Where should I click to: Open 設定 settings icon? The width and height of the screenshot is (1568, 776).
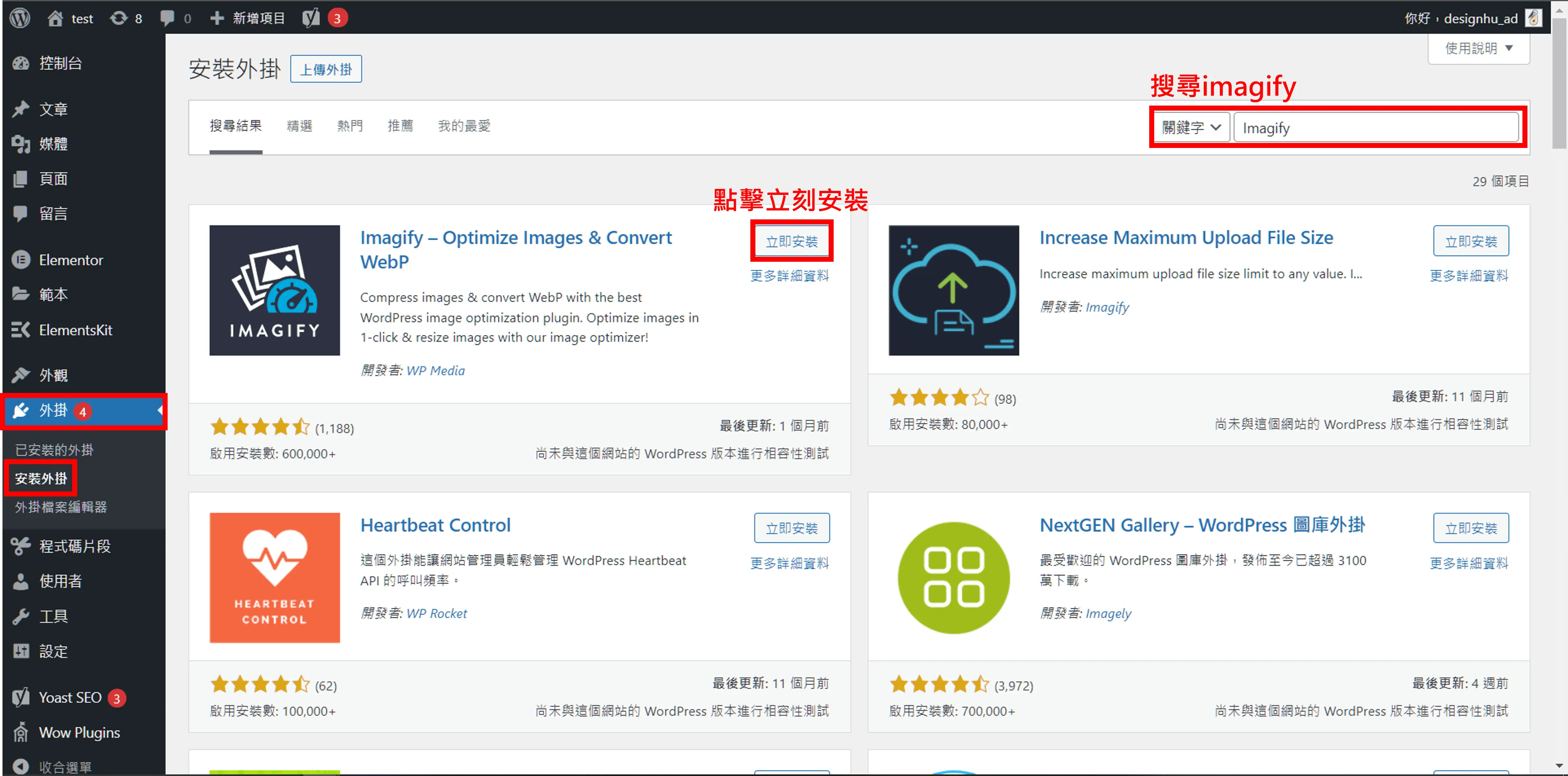point(21,651)
